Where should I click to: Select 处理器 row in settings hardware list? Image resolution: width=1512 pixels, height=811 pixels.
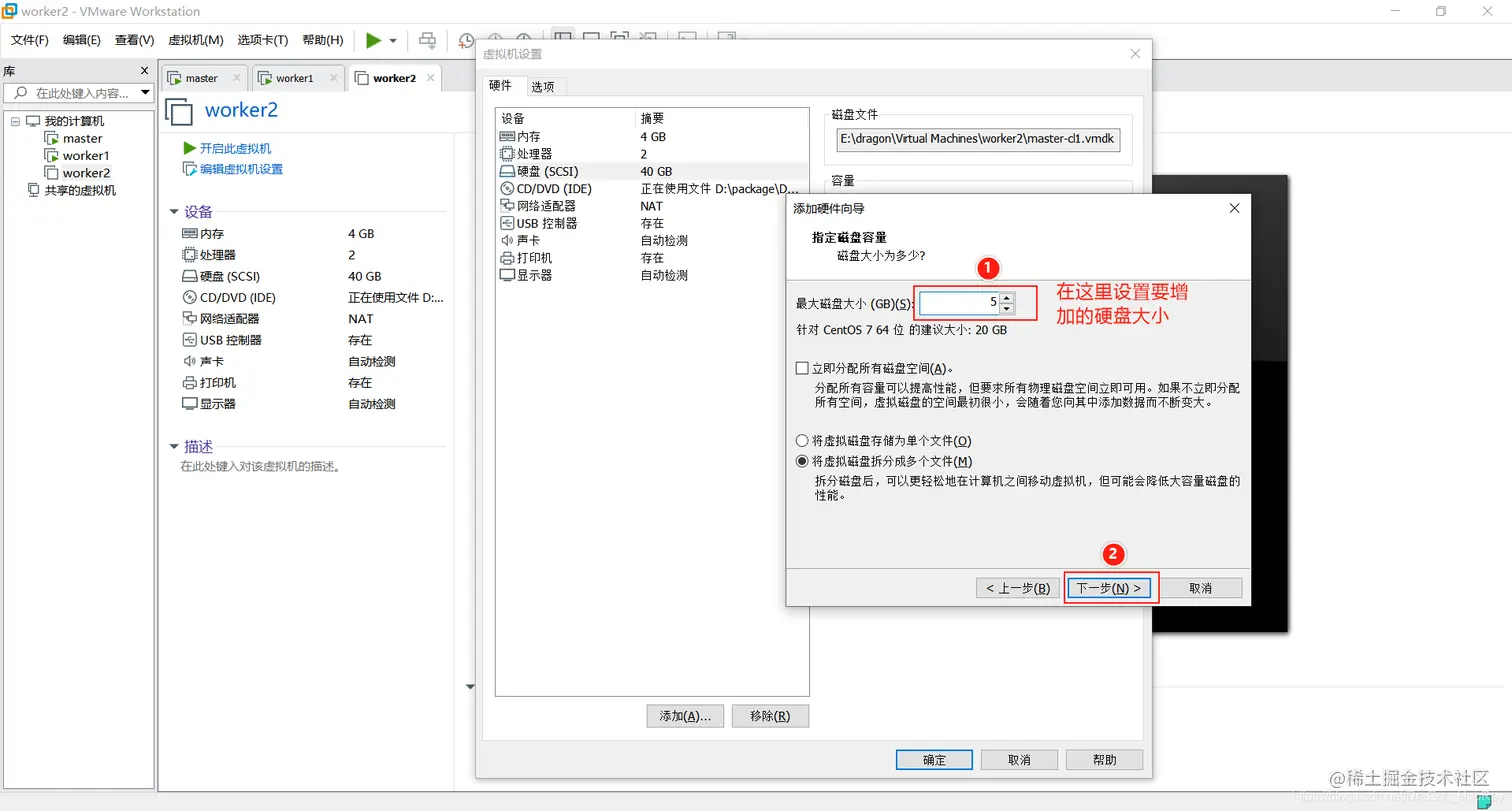pyautogui.click(x=651, y=154)
